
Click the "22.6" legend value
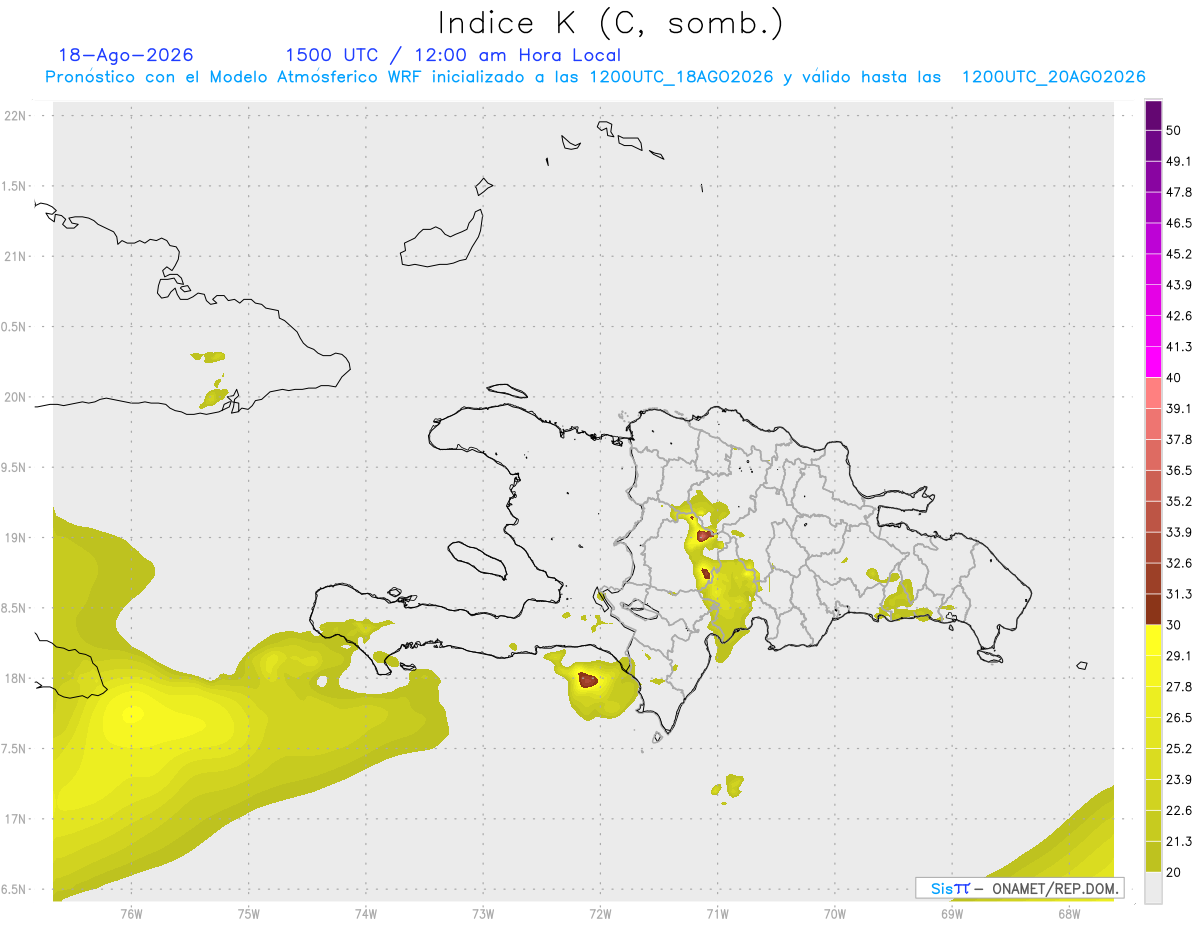pyautogui.click(x=1178, y=810)
